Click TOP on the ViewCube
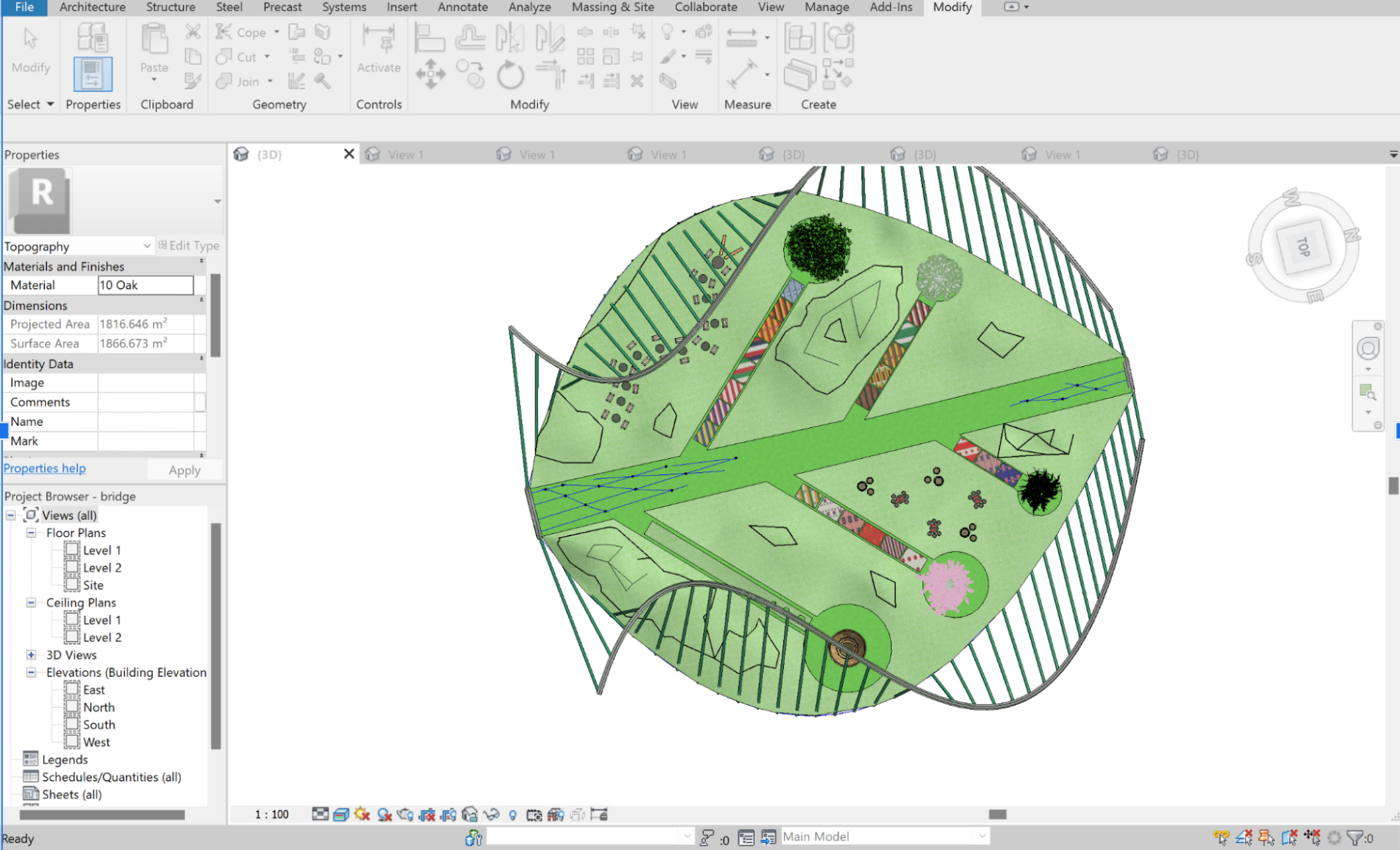This screenshot has height=850, width=1400. coord(1303,245)
